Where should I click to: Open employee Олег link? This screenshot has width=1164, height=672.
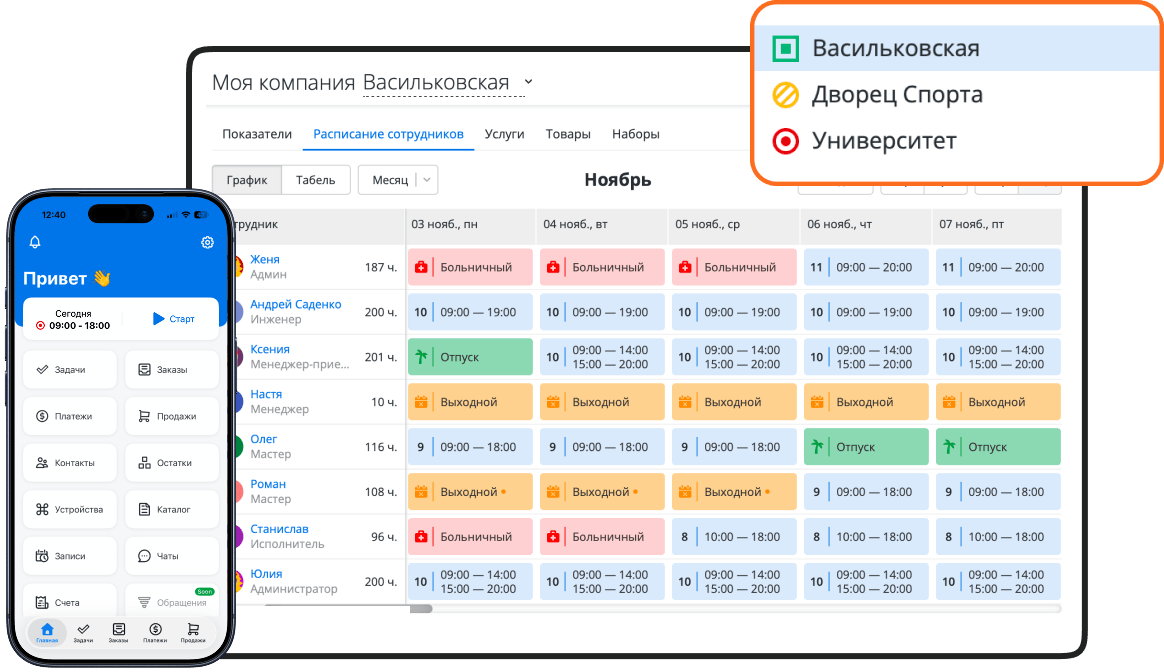(264, 439)
